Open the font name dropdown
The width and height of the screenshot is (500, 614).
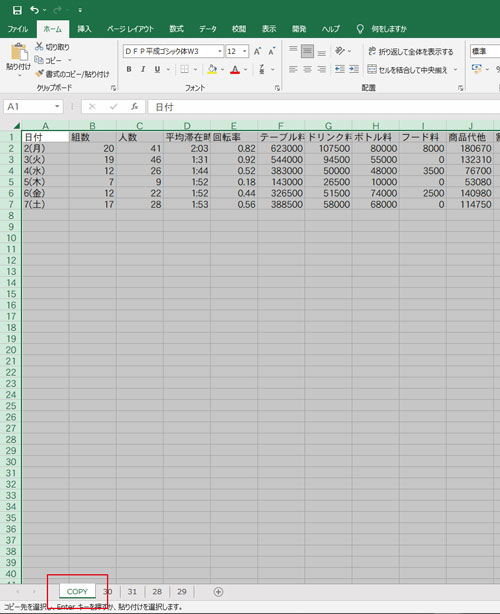tap(220, 51)
